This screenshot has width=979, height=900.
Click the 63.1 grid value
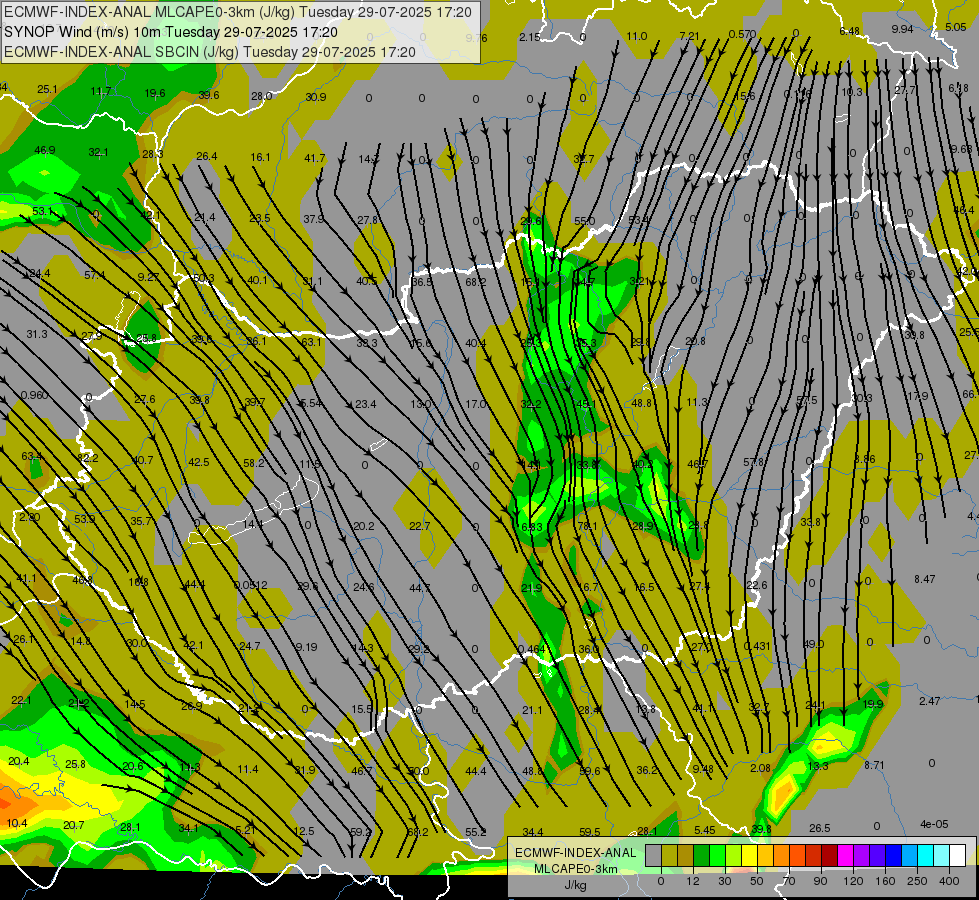[311, 342]
